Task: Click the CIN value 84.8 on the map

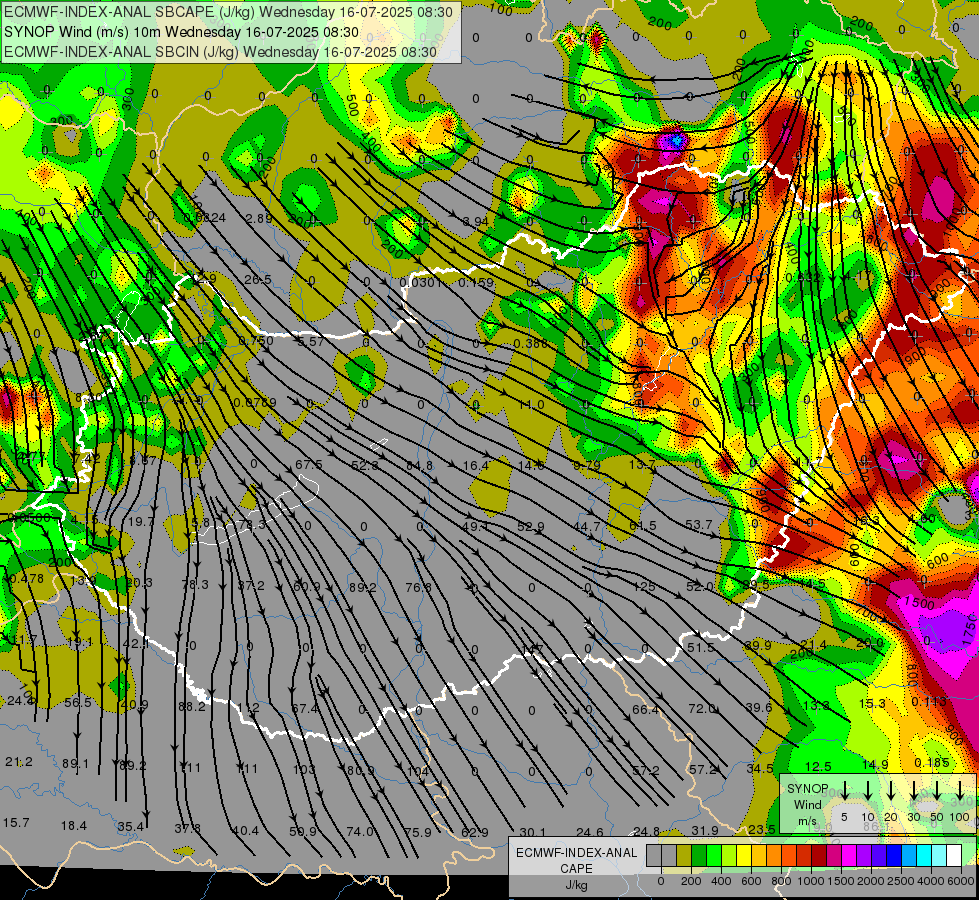Action: (420, 465)
